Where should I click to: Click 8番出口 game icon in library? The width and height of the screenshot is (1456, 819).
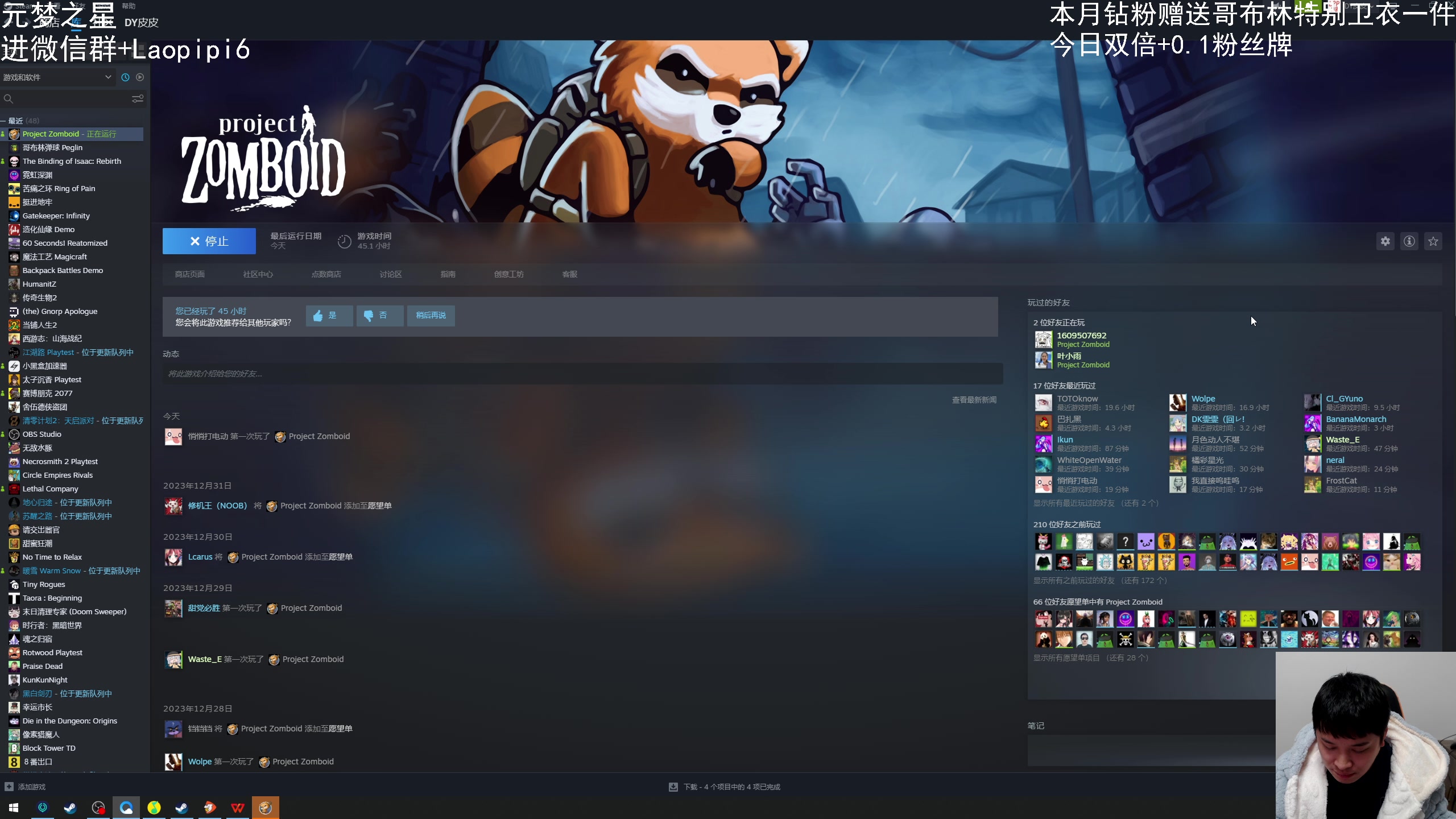pos(14,762)
